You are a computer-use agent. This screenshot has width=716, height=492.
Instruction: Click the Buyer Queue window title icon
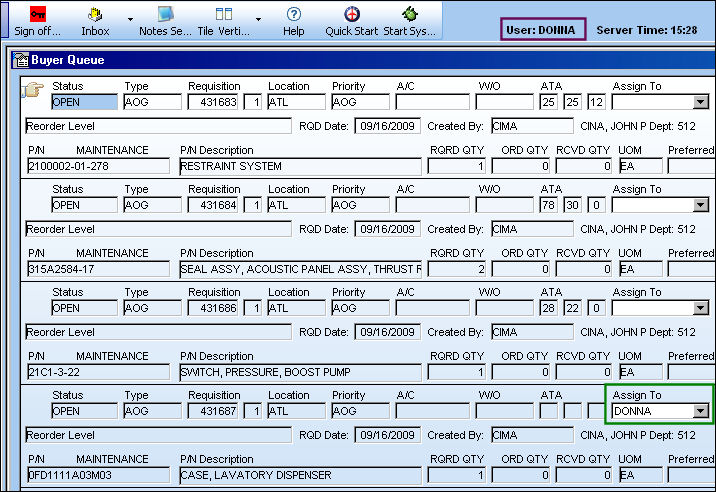21,60
